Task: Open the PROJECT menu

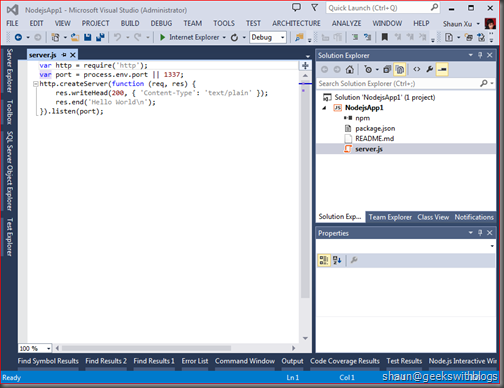Action: pos(96,23)
